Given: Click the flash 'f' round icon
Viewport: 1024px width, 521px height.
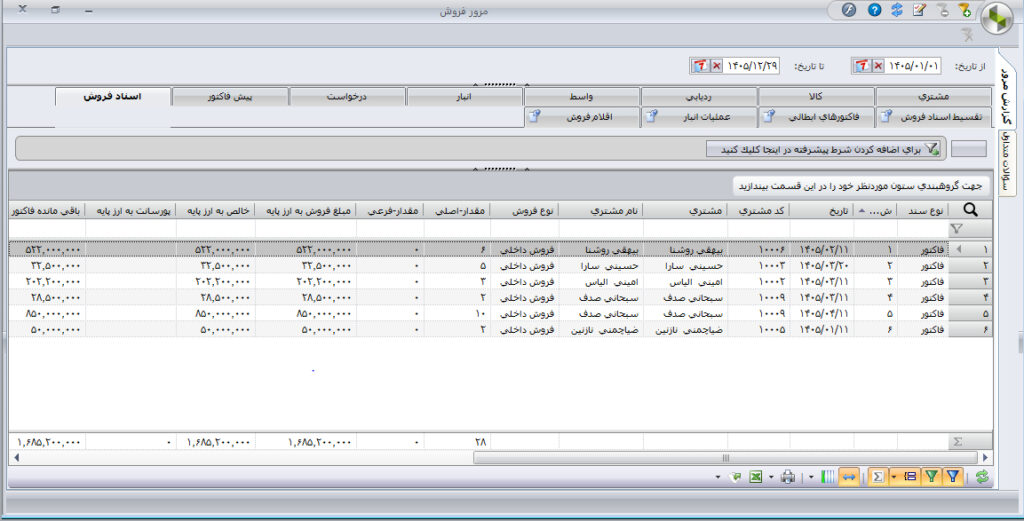Looking at the screenshot, I should click(848, 10).
